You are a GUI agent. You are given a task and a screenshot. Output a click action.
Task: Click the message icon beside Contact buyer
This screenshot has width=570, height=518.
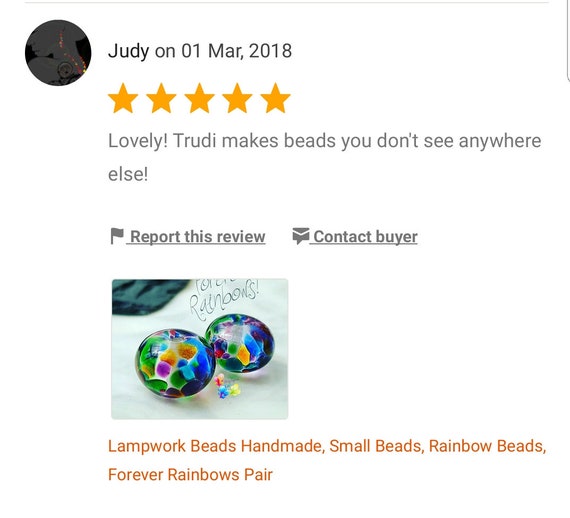(x=301, y=236)
